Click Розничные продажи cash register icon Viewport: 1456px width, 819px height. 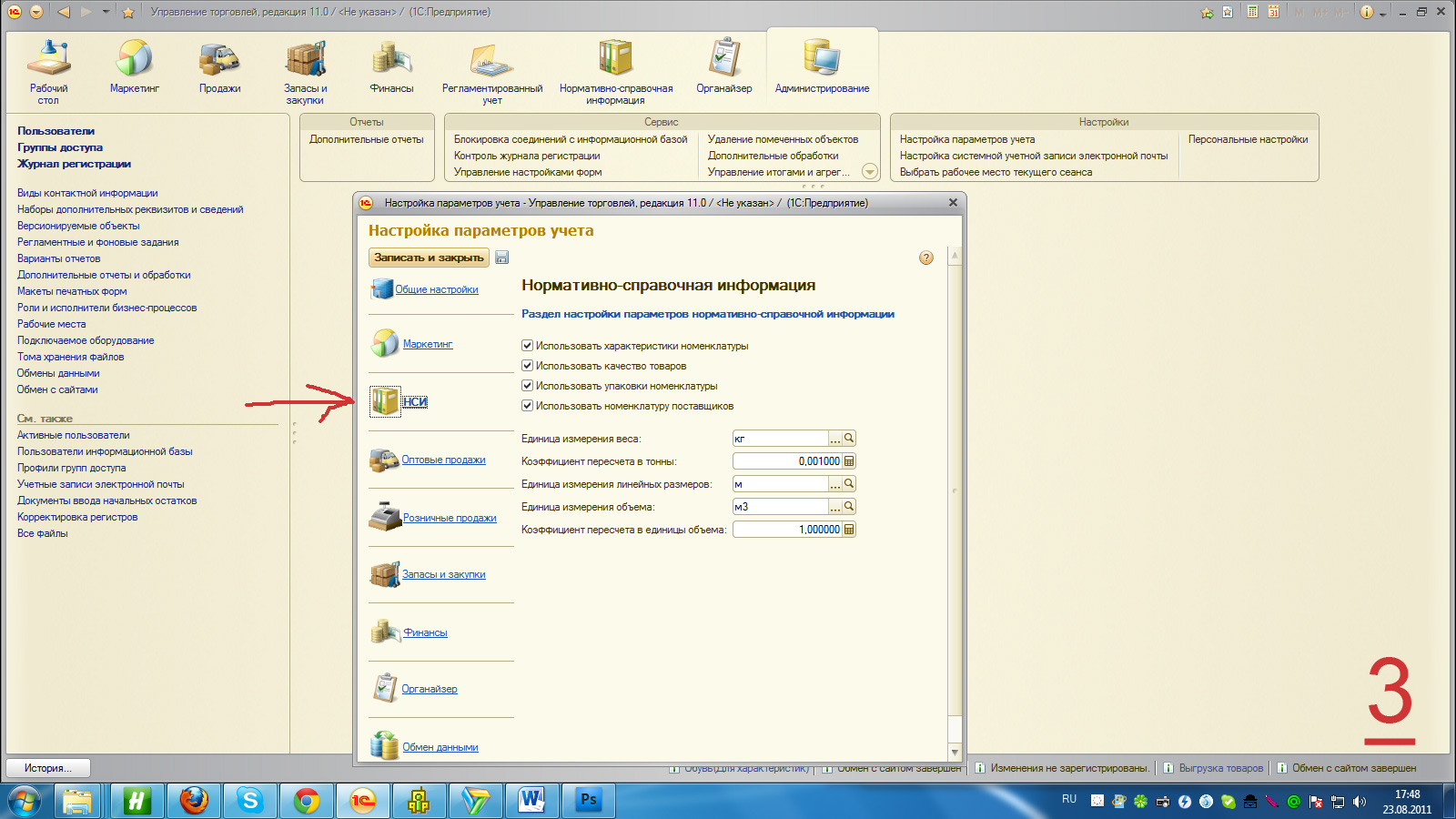coord(385,517)
